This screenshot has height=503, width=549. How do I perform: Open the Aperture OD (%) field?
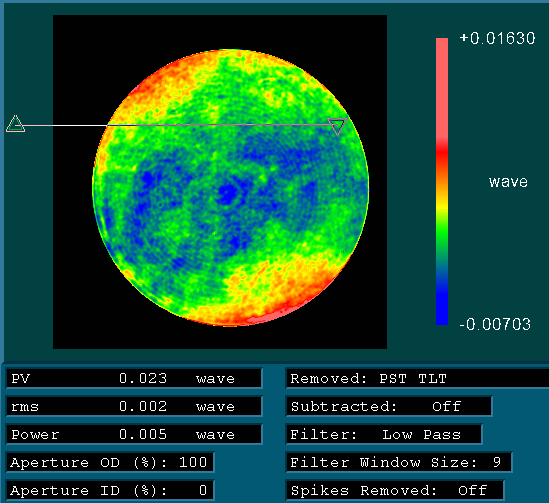(110, 462)
